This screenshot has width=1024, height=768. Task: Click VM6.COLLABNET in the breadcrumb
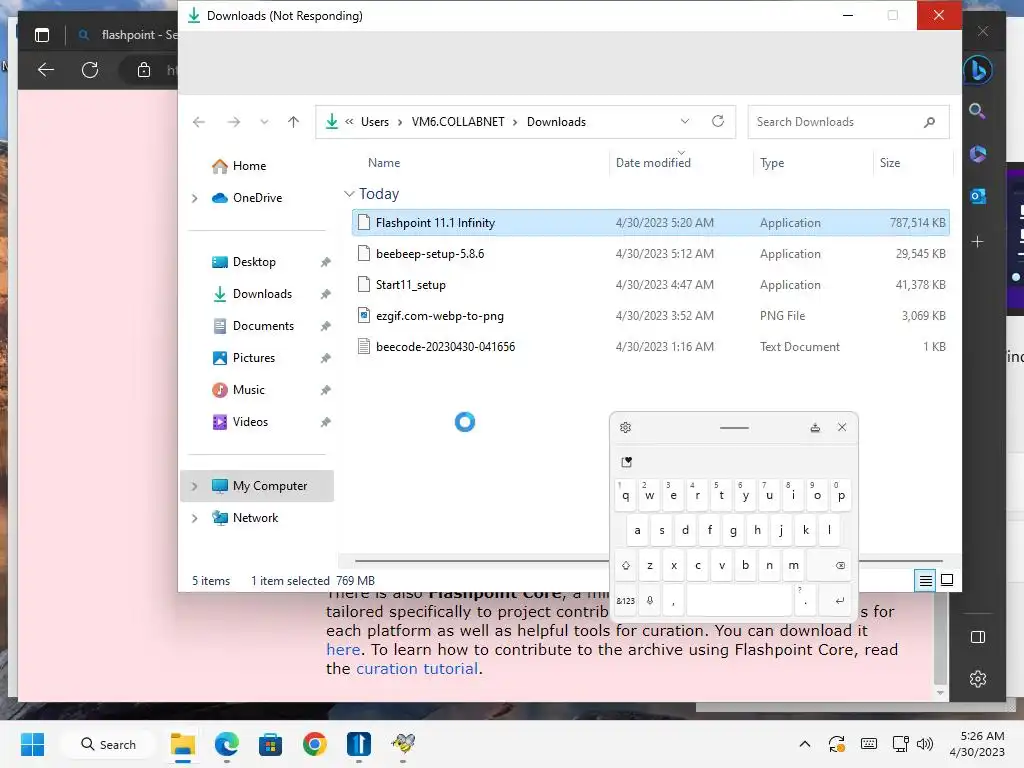(458, 122)
